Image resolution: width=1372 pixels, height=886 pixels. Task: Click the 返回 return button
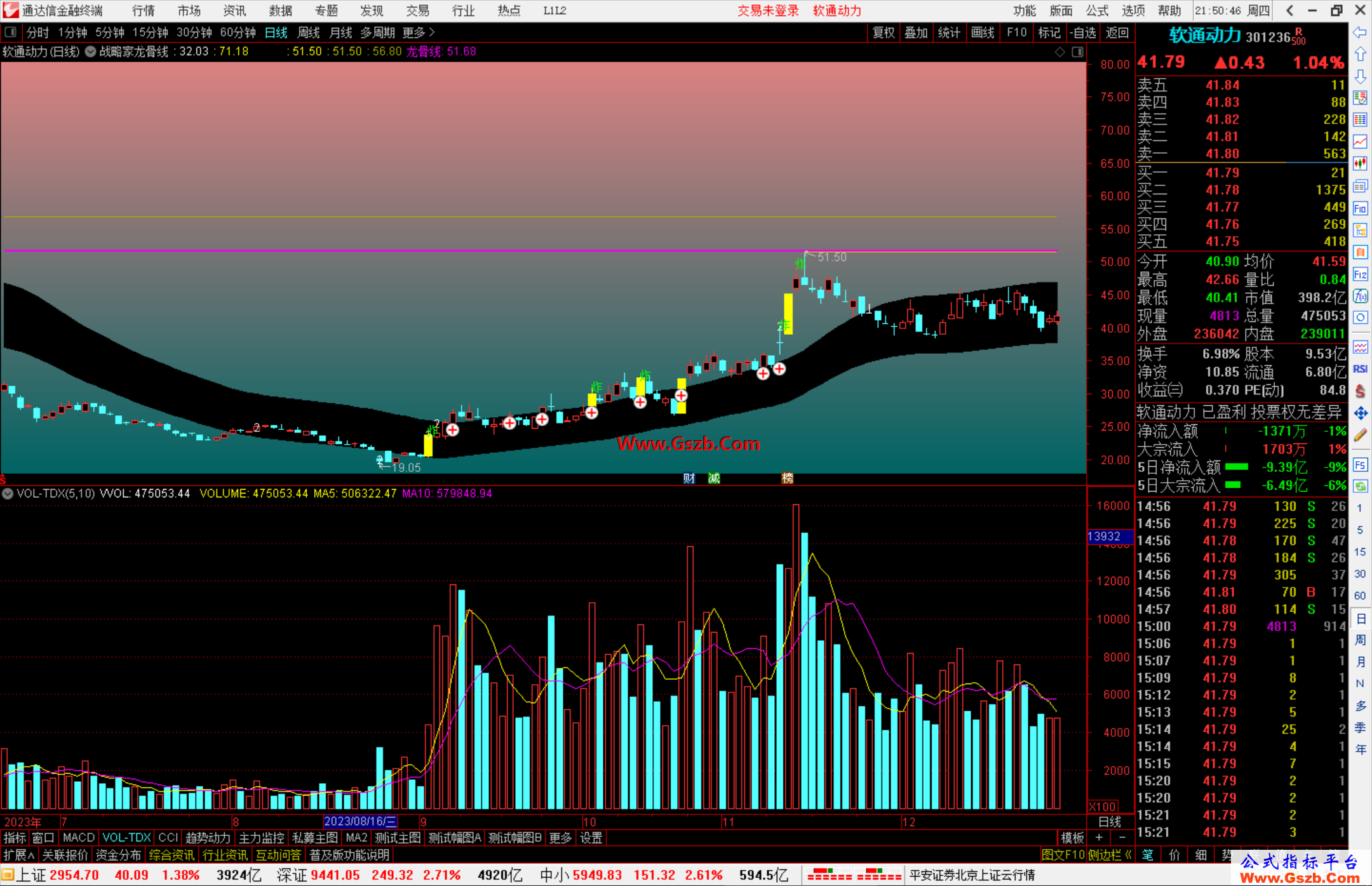tap(1117, 32)
